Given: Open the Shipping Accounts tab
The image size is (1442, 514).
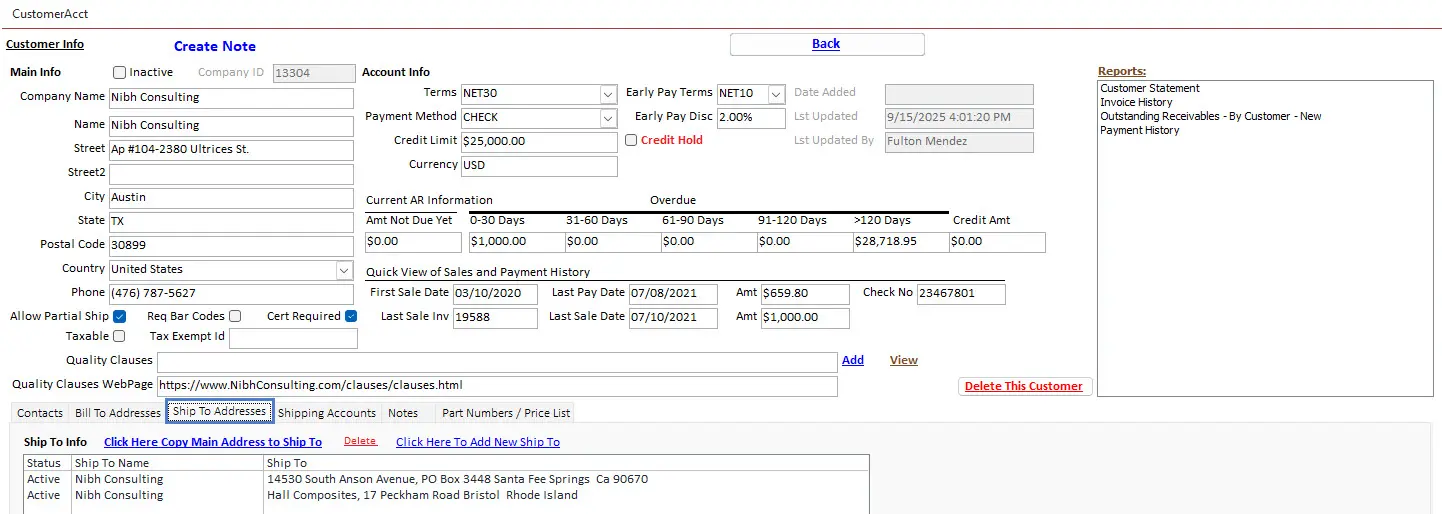Looking at the screenshot, I should [327, 413].
